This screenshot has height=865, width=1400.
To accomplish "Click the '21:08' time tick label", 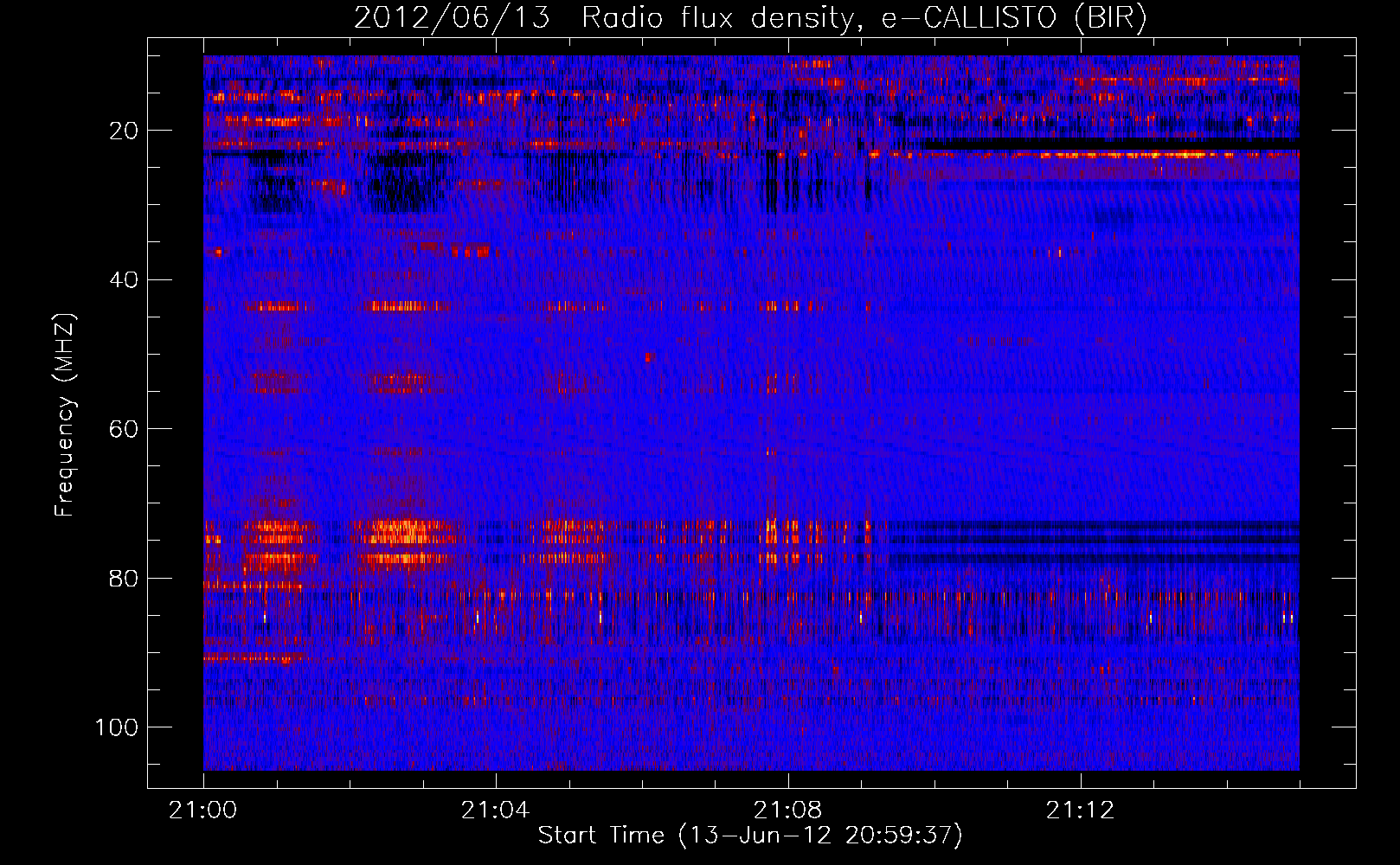I will pos(788,811).
